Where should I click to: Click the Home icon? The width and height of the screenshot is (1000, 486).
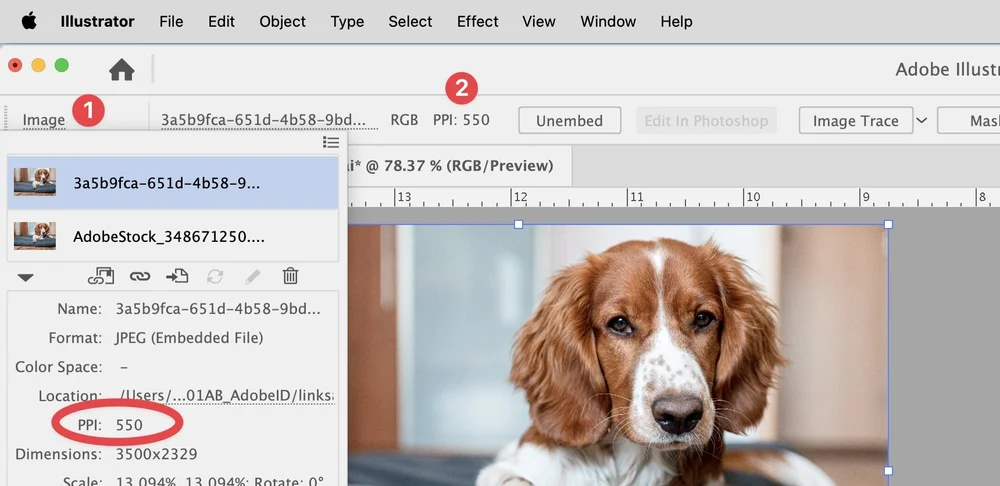coord(121,69)
